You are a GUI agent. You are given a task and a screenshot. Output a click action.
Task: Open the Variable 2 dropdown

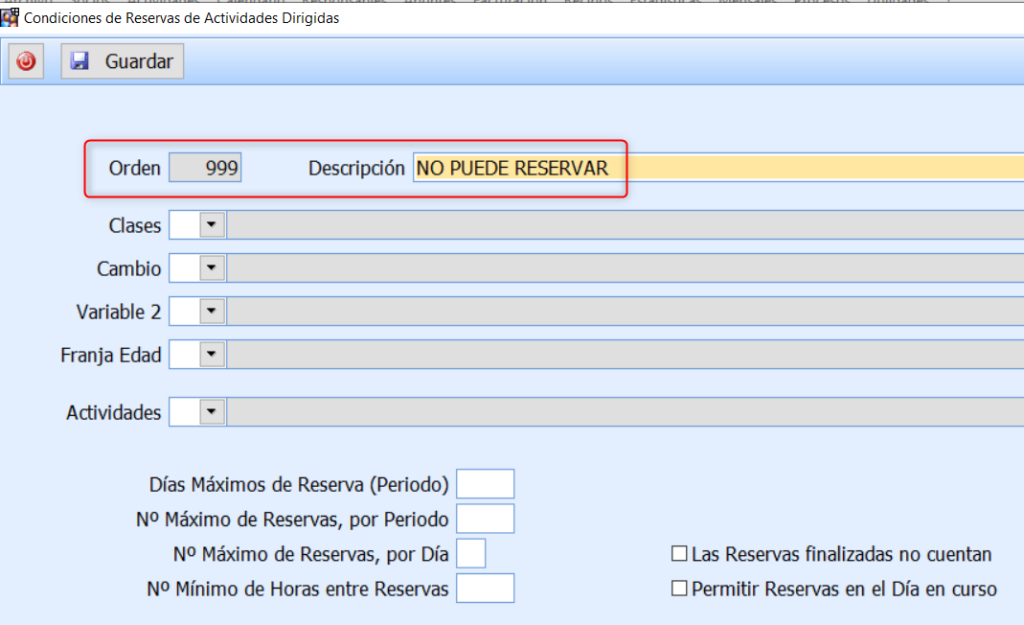click(211, 311)
